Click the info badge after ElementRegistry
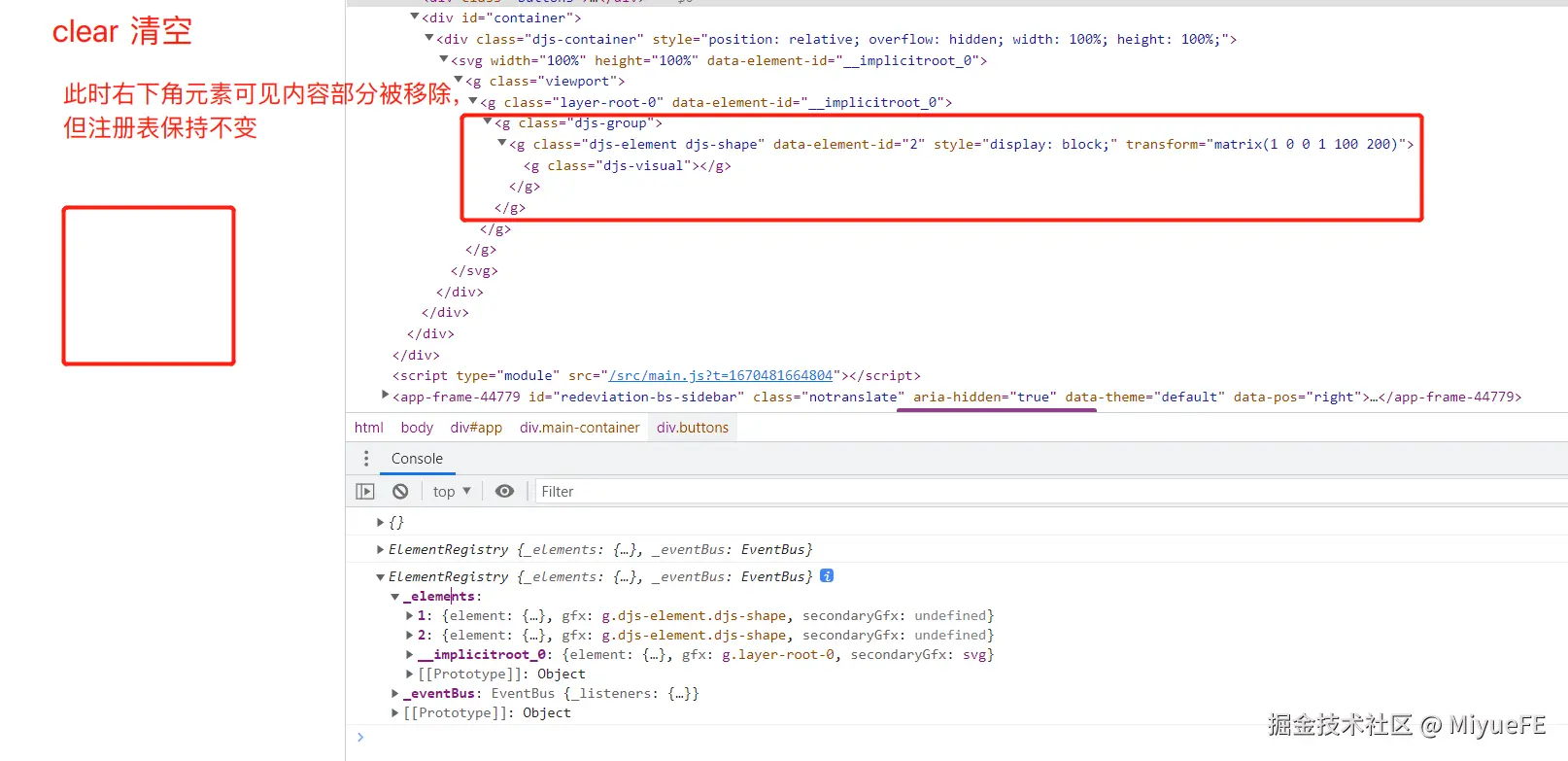 (x=827, y=575)
